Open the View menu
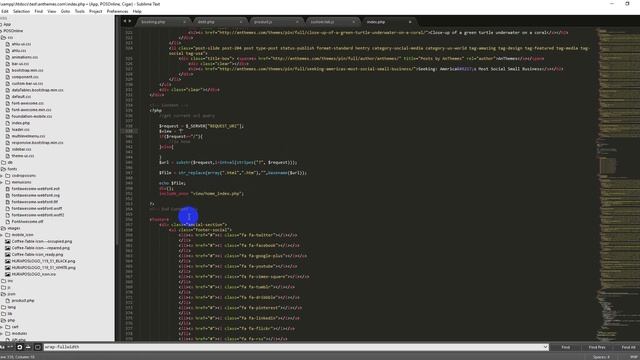Screen dimensions: 640x360 (x=51, y=11)
